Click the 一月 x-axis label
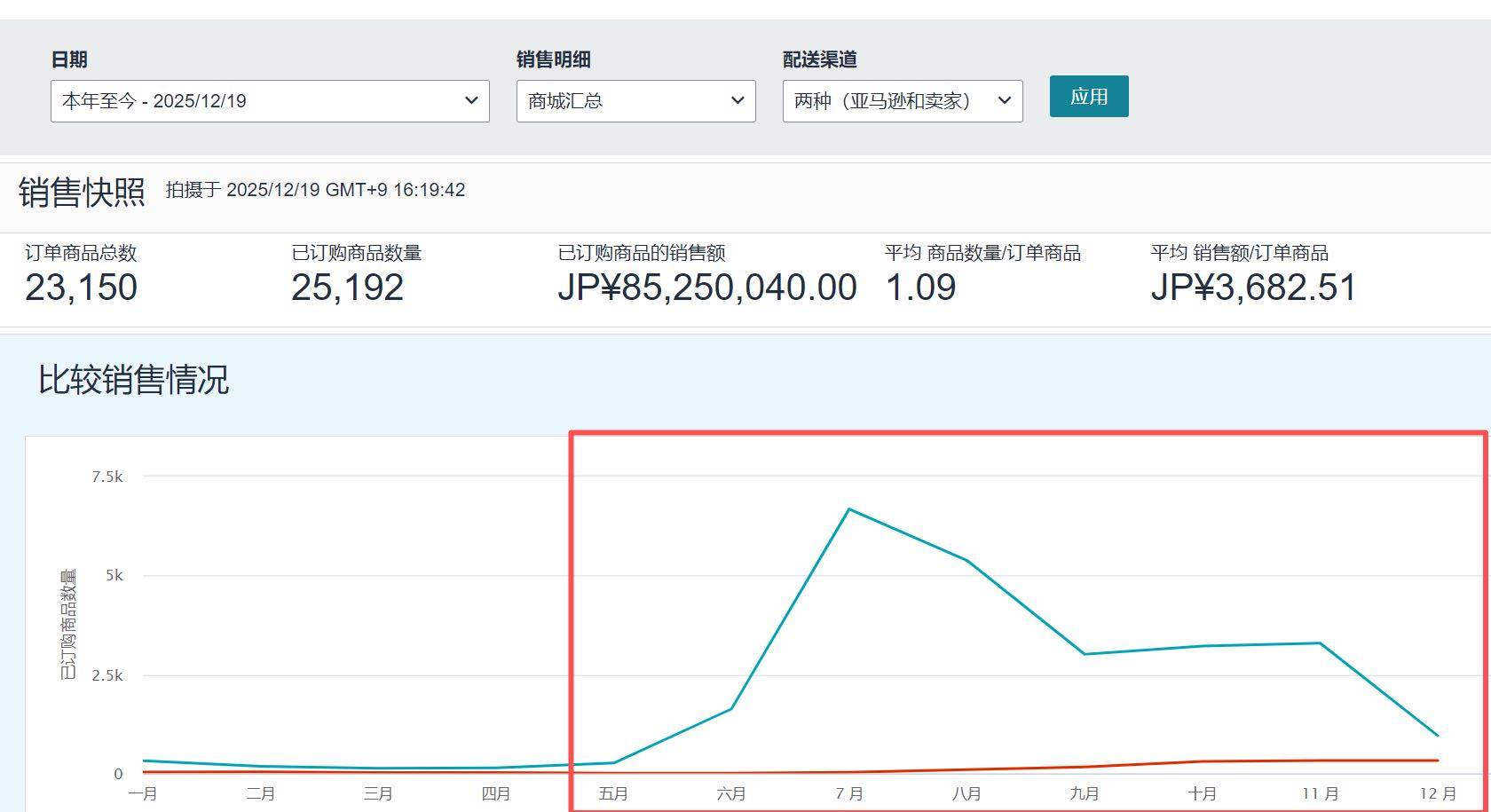The height and width of the screenshot is (812, 1491). pos(143,793)
